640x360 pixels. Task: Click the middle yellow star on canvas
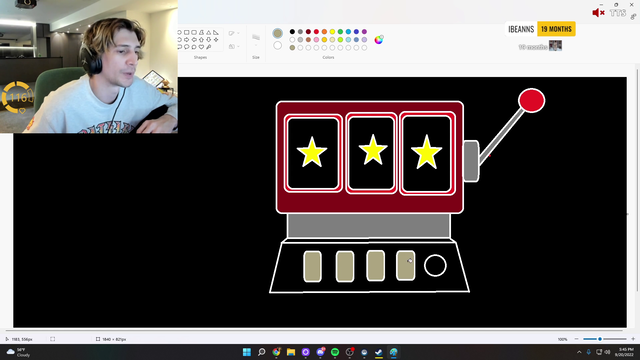(x=373, y=150)
